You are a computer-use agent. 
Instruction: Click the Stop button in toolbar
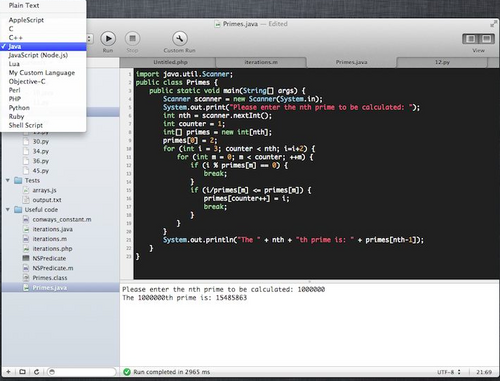pos(132,39)
